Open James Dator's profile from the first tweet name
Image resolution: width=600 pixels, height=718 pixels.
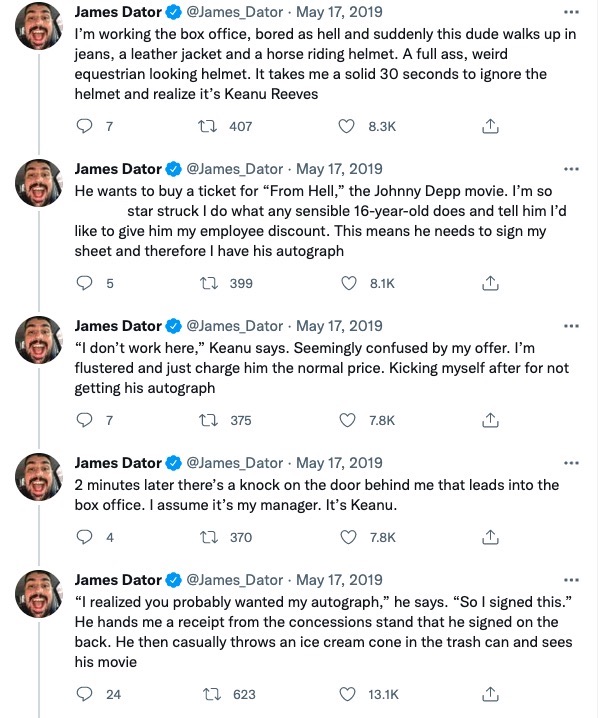118,12
